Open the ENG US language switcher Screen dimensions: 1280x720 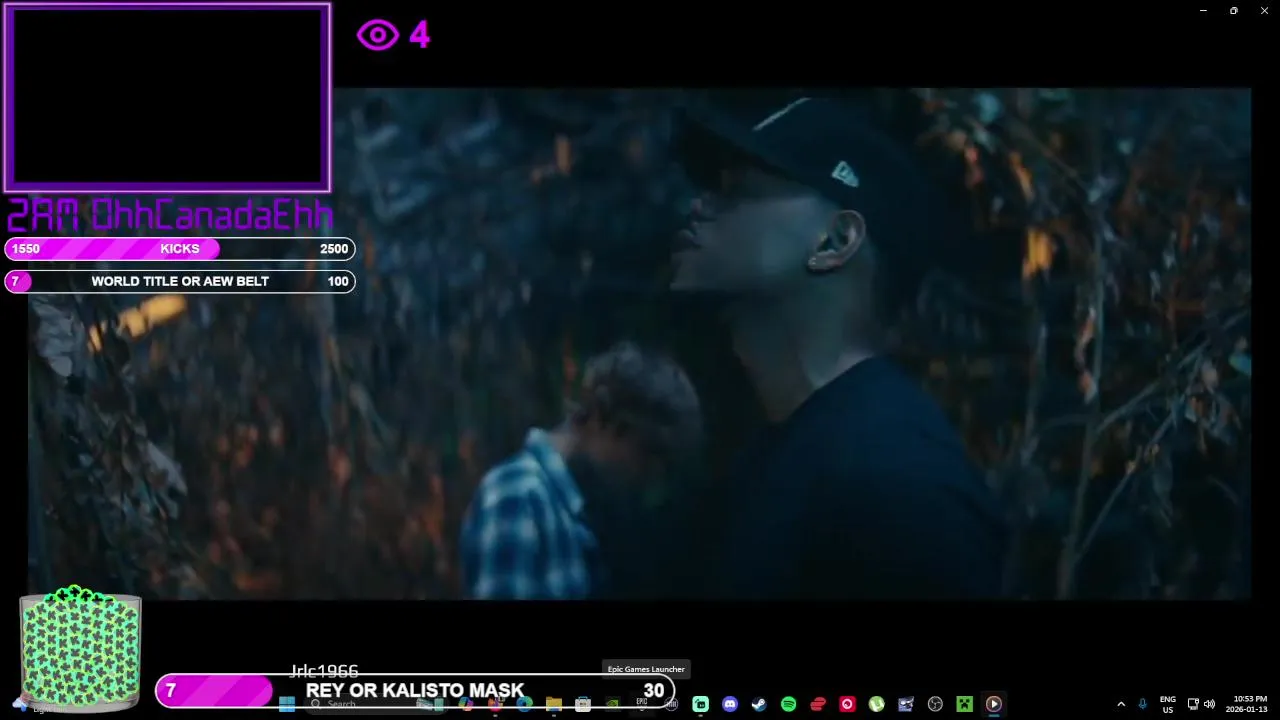(x=1167, y=704)
